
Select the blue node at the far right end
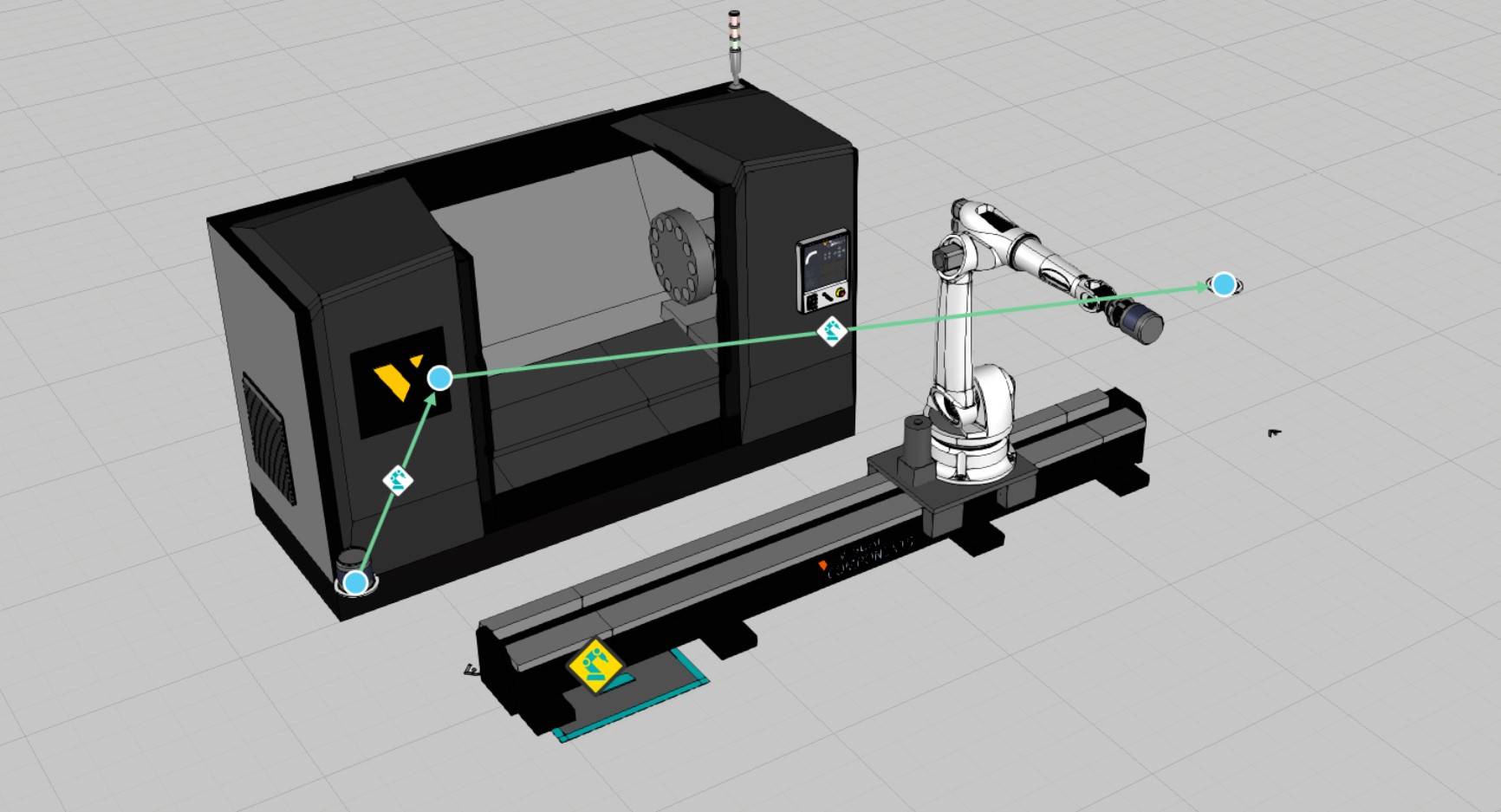pyautogui.click(x=1224, y=284)
